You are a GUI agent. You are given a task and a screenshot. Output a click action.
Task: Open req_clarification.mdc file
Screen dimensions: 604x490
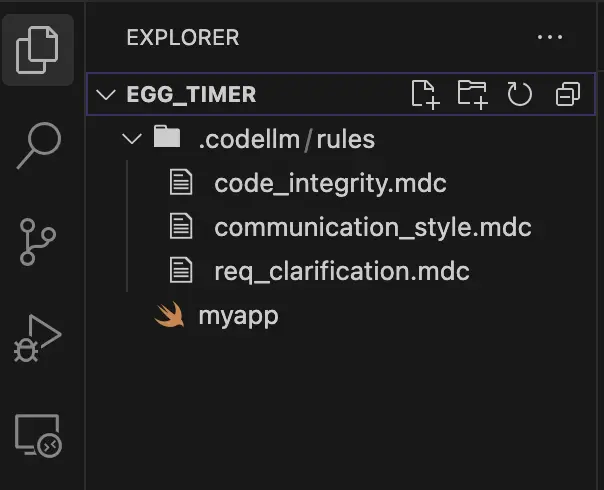tap(341, 271)
